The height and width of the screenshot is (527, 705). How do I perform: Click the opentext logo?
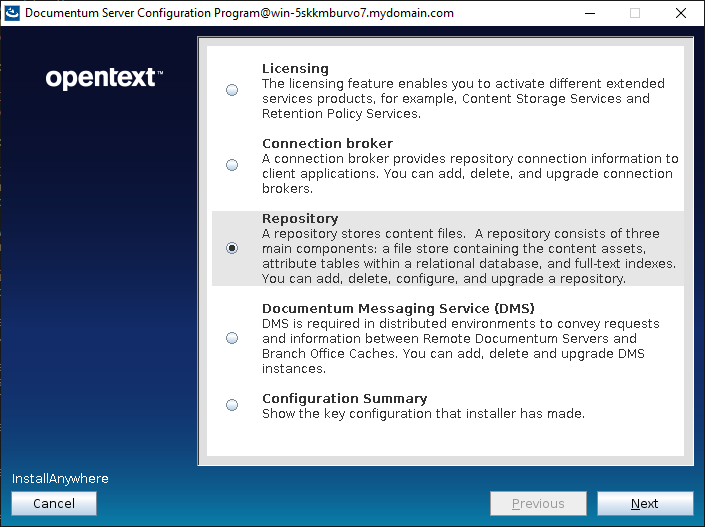pos(104,78)
